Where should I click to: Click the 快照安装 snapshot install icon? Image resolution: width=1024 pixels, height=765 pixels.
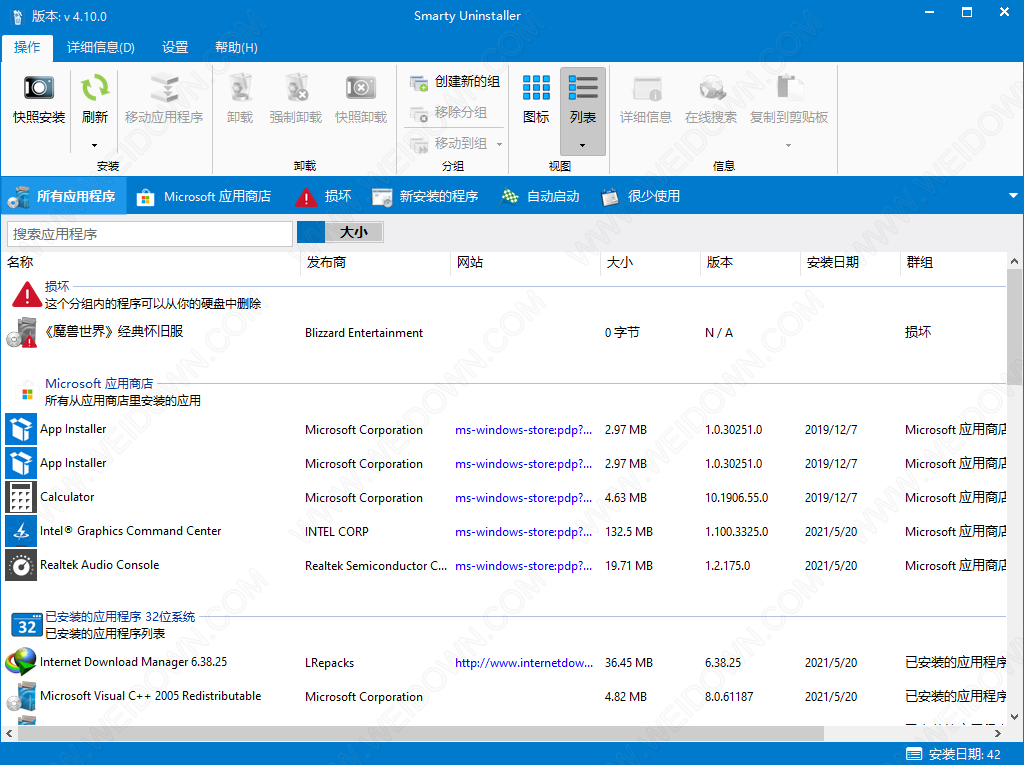point(38,89)
